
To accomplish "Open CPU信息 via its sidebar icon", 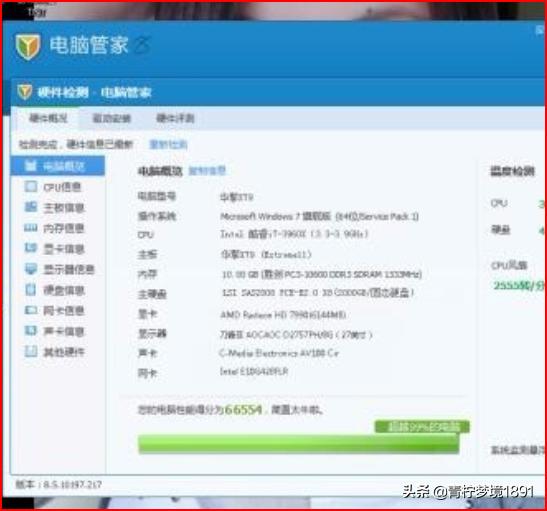I will point(31,187).
